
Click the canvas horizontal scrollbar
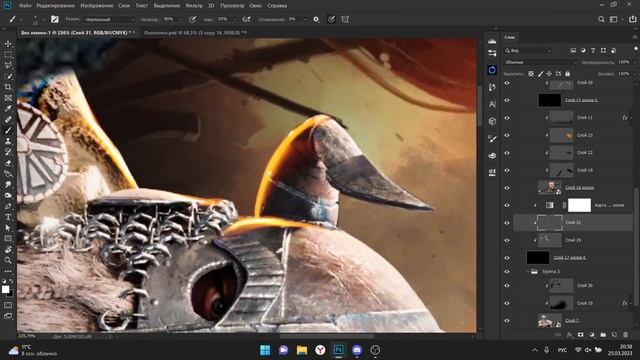(327, 336)
